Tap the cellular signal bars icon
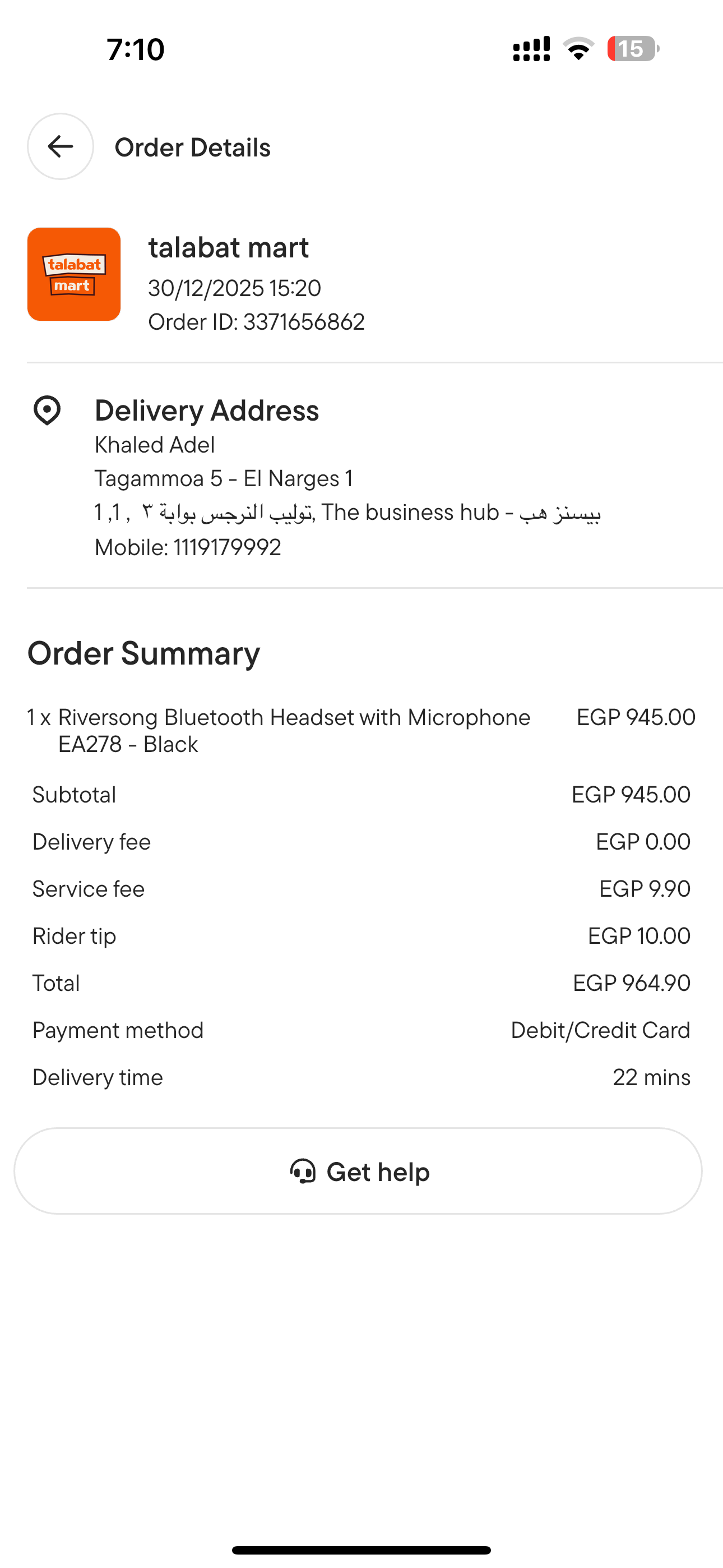 point(531,49)
